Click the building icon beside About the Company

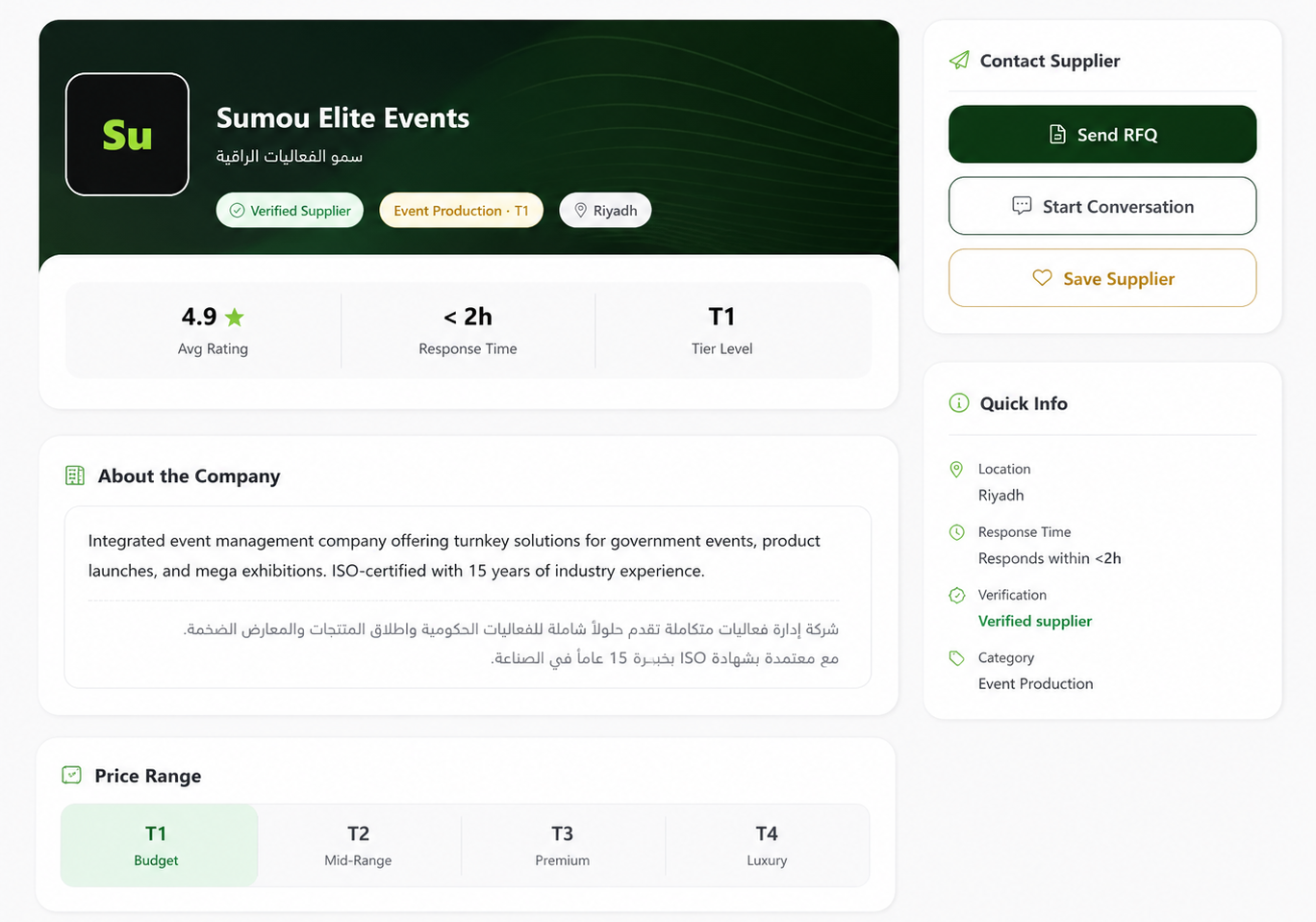pos(75,475)
